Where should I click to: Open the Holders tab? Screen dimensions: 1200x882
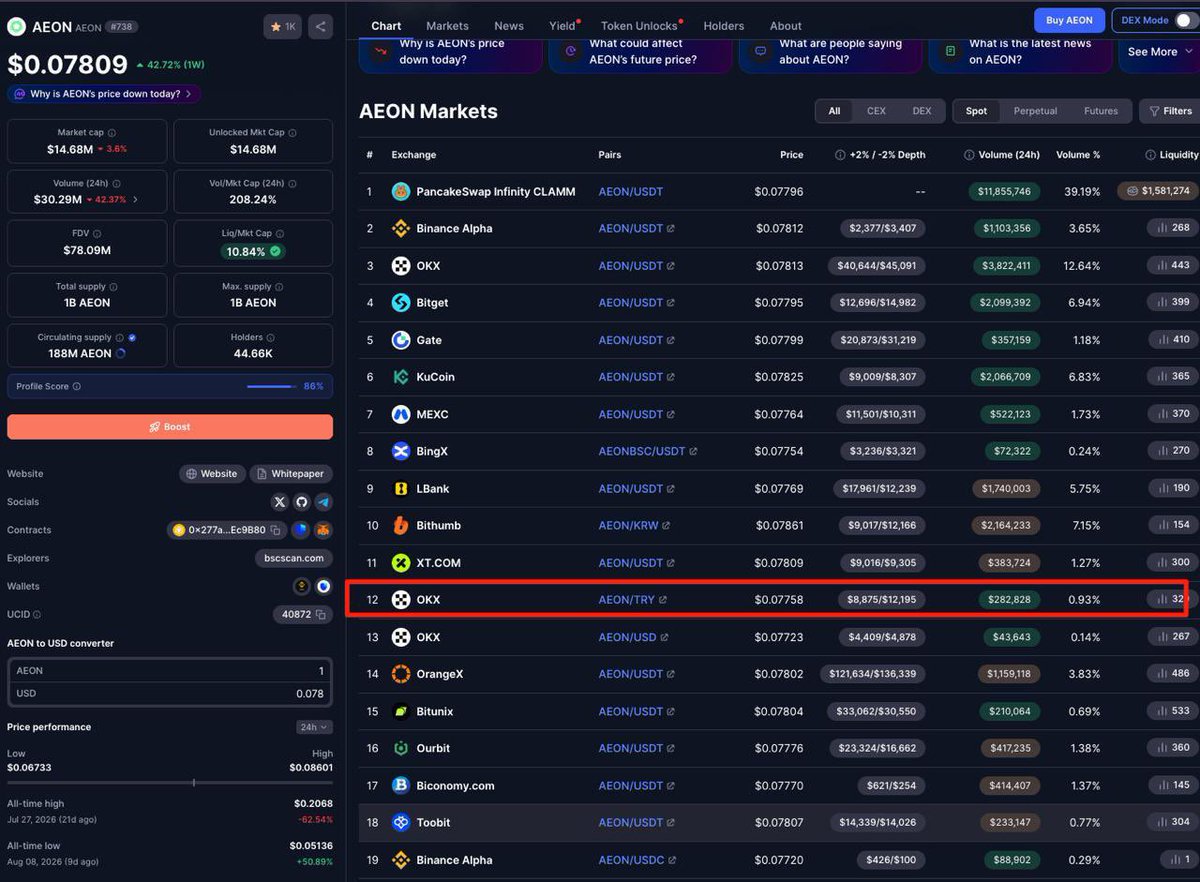[723, 26]
